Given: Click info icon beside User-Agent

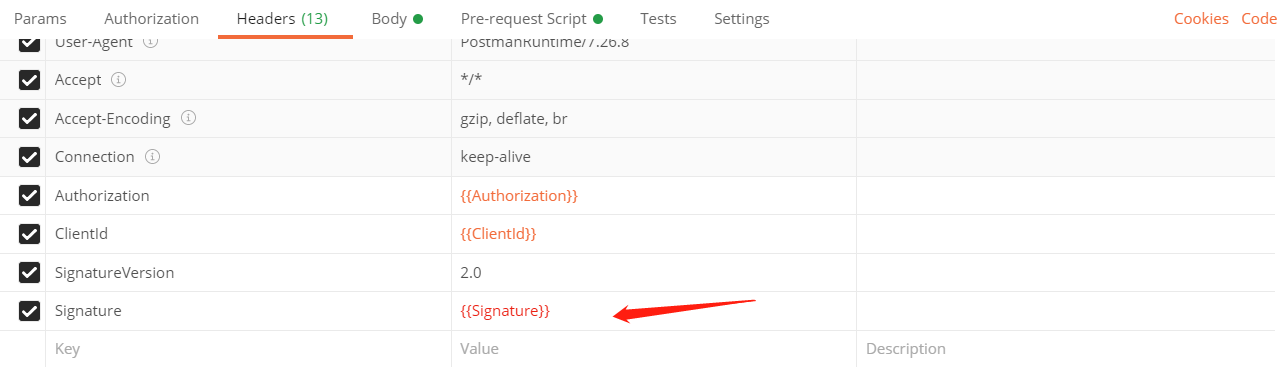Looking at the screenshot, I should click(x=150, y=43).
